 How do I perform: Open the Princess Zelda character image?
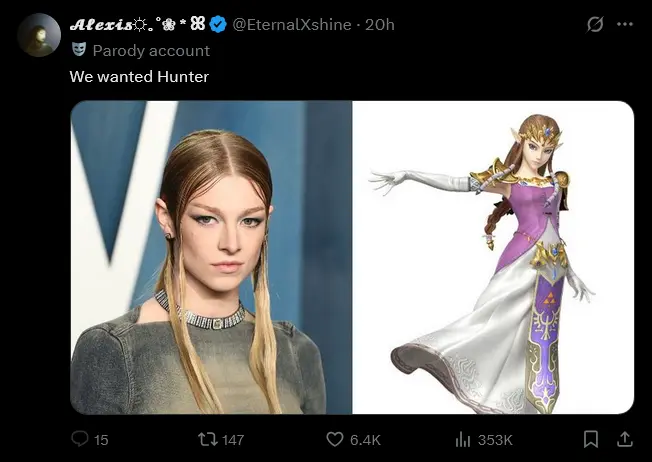coord(493,257)
